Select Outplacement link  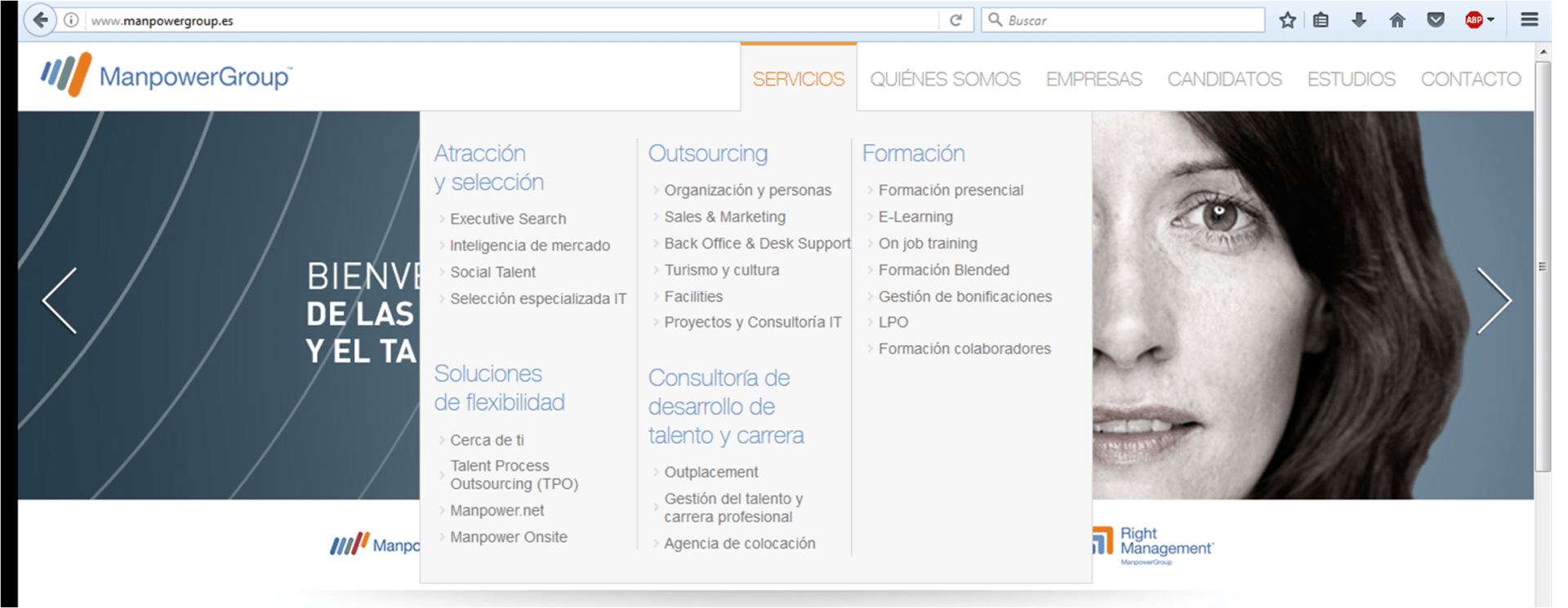tap(710, 472)
